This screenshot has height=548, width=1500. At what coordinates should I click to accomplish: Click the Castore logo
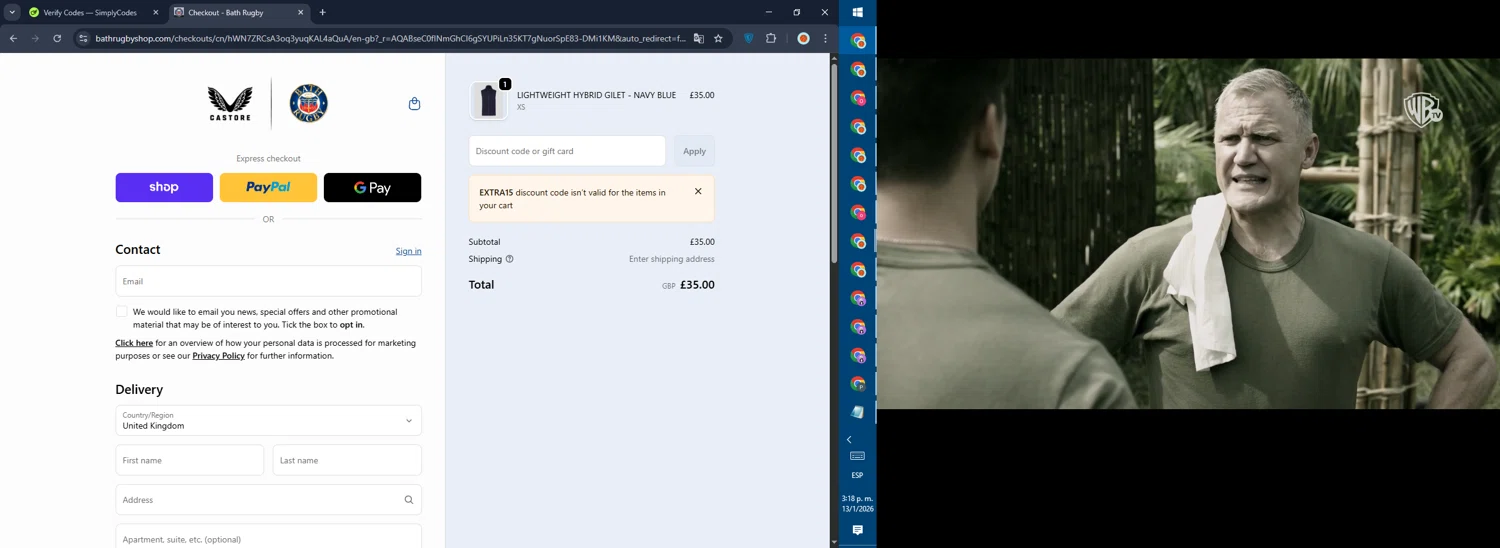[230, 103]
